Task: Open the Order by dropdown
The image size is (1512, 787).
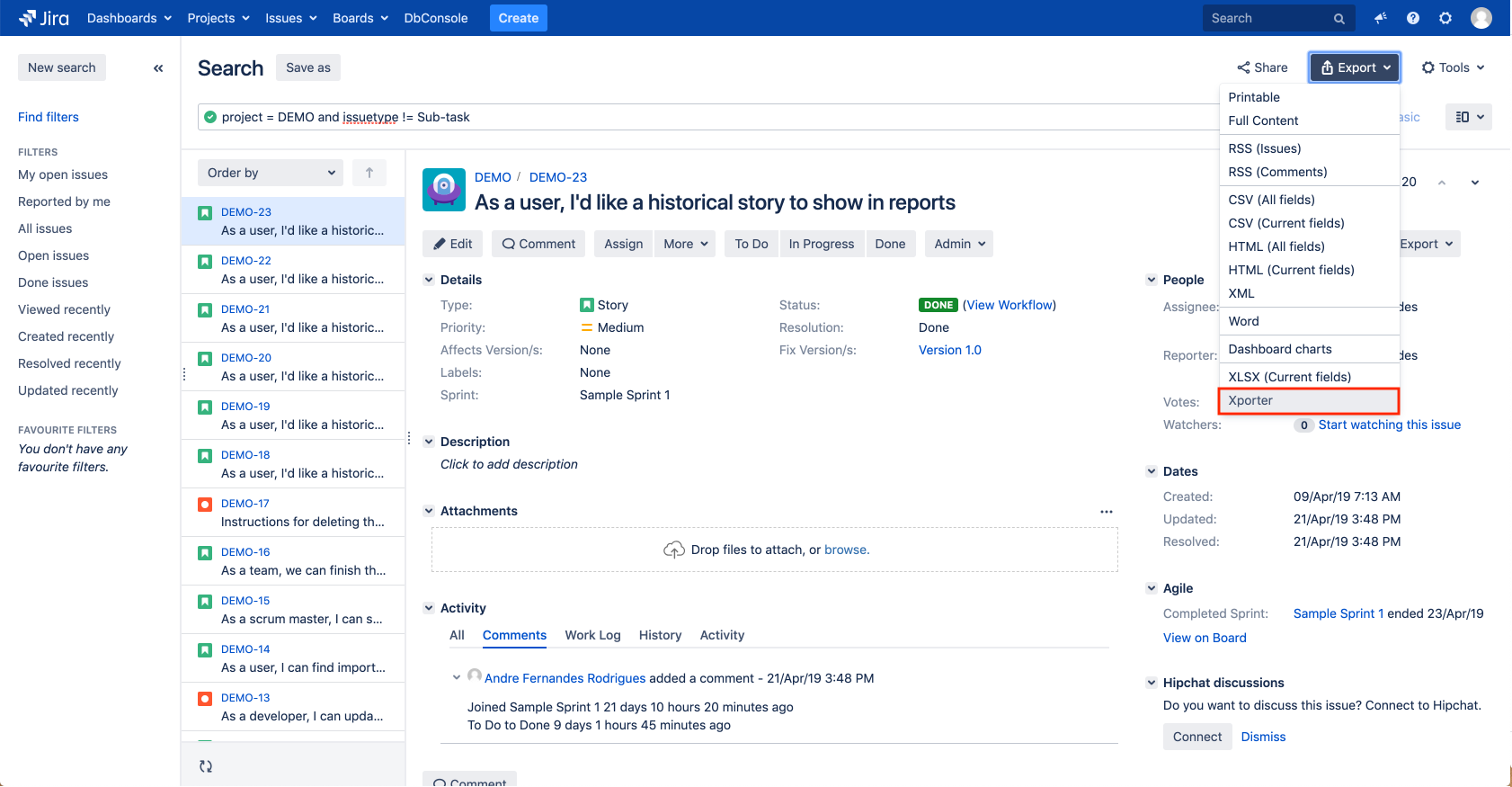Action: tap(271, 173)
